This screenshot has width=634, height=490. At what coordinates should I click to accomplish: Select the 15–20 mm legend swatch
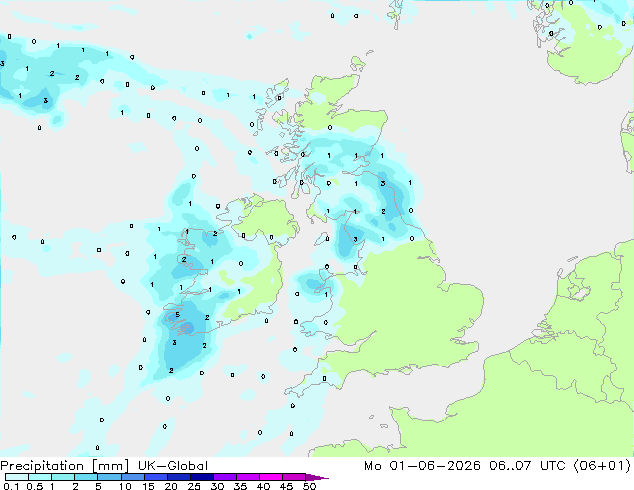tap(155, 477)
